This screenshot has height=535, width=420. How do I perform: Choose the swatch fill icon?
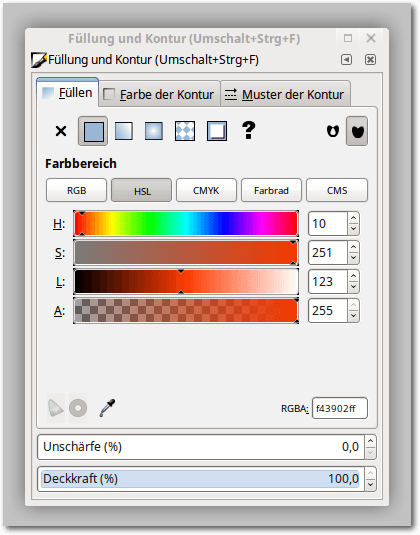(x=217, y=131)
